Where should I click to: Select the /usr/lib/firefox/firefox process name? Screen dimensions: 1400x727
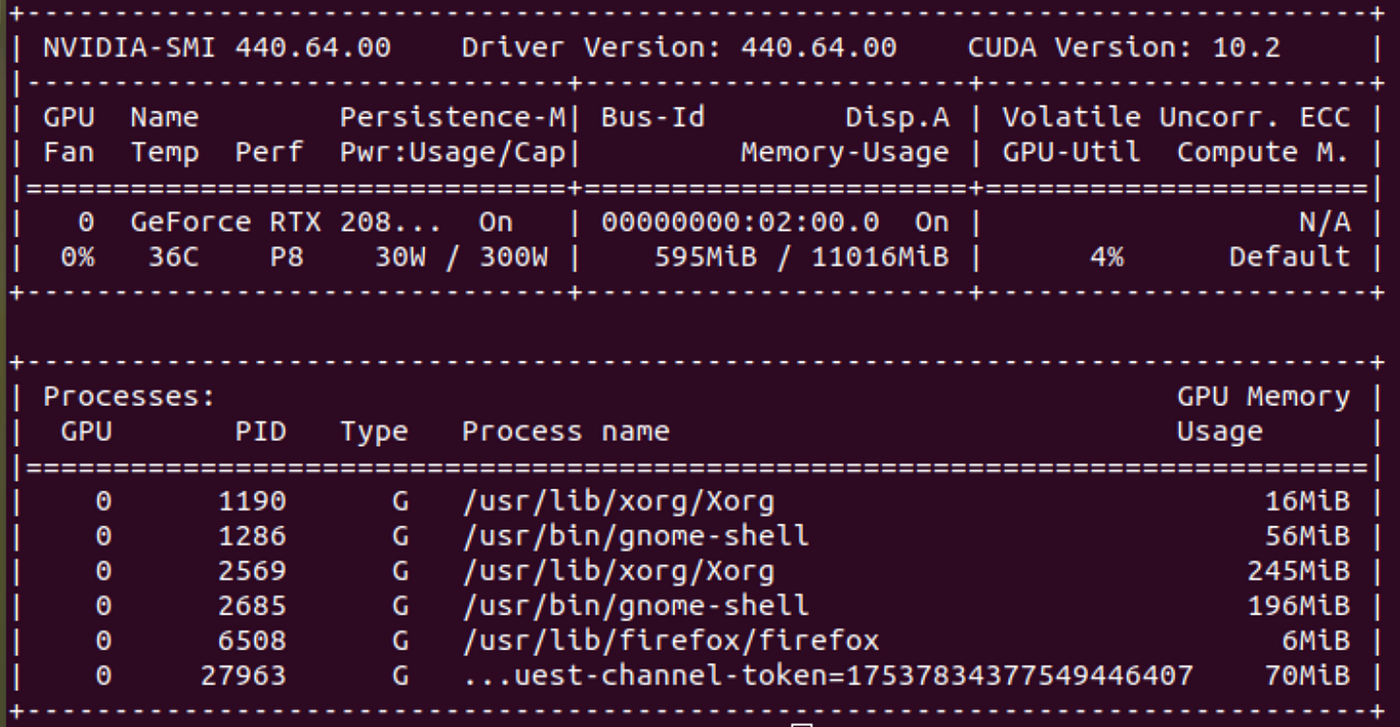pos(671,641)
